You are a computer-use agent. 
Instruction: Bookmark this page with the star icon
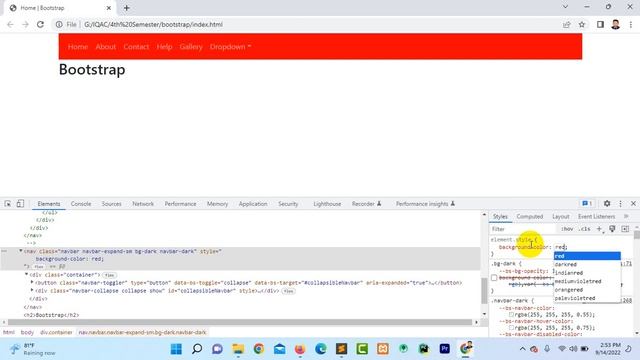coord(582,24)
